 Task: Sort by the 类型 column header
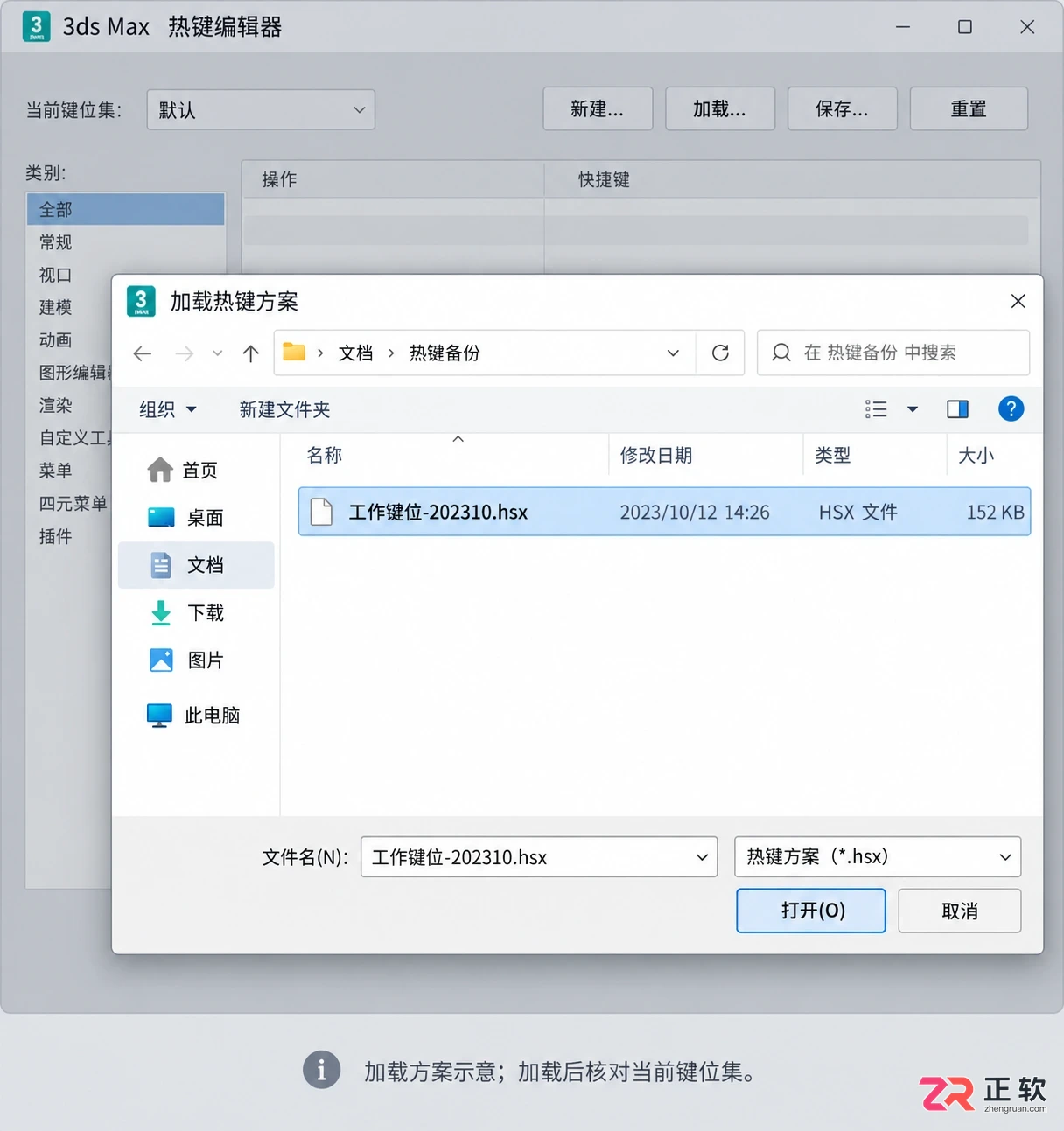pos(874,455)
